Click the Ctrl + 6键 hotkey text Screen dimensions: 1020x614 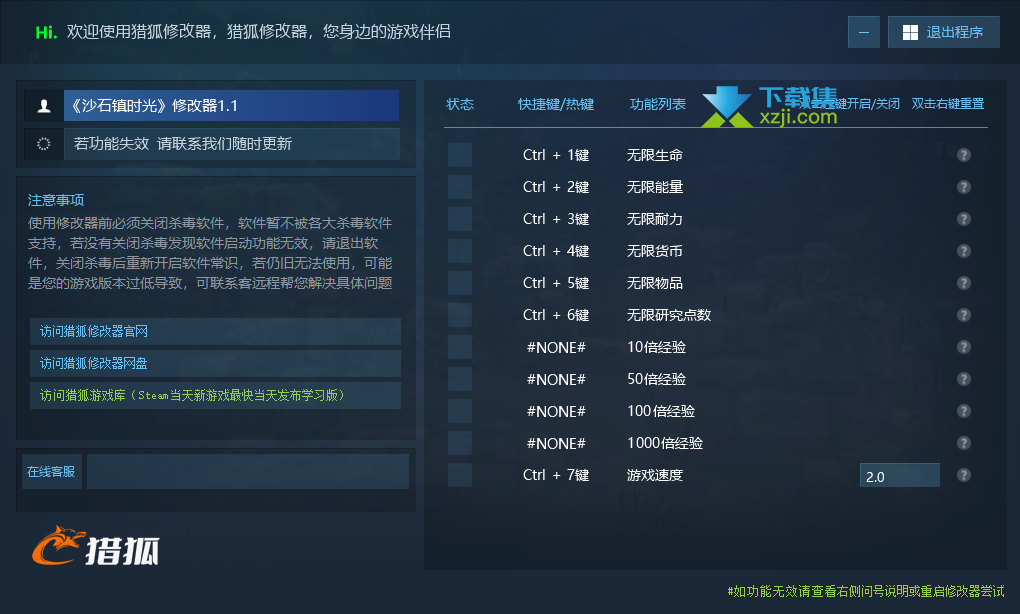[x=556, y=315]
